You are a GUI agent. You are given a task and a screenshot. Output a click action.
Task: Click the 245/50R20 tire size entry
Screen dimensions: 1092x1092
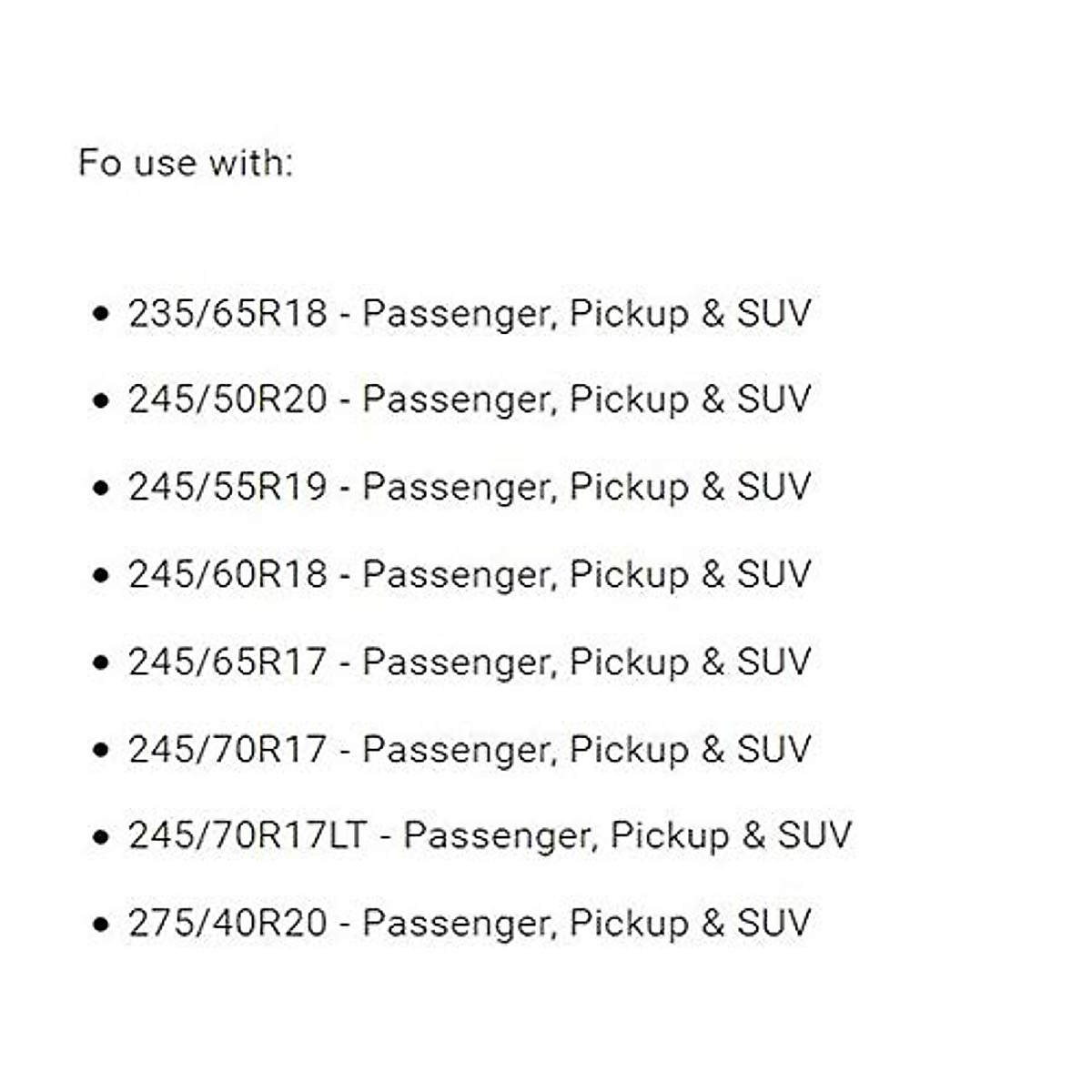click(x=227, y=400)
